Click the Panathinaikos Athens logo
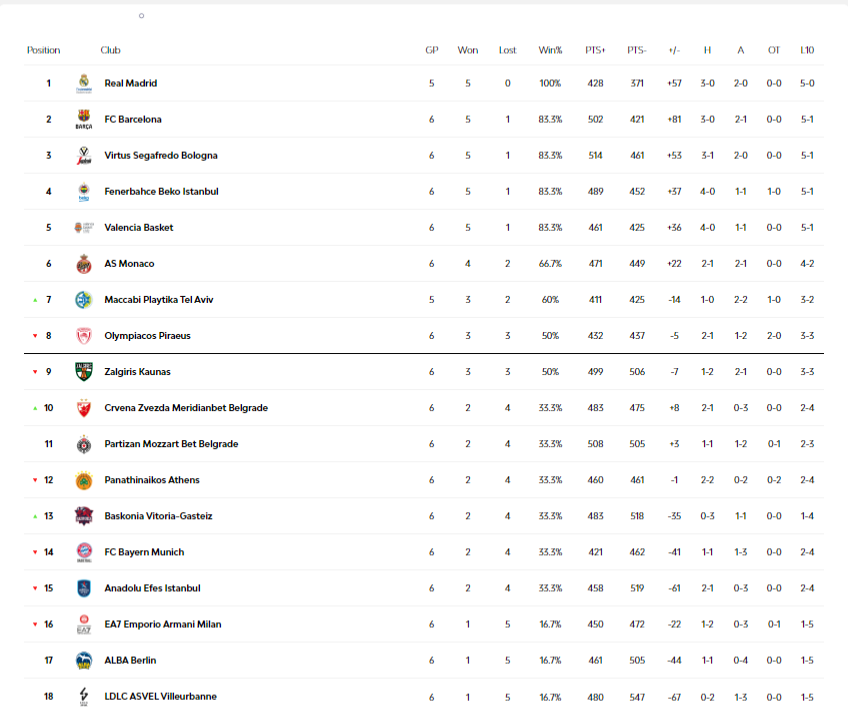848x712 pixels. tap(84, 480)
